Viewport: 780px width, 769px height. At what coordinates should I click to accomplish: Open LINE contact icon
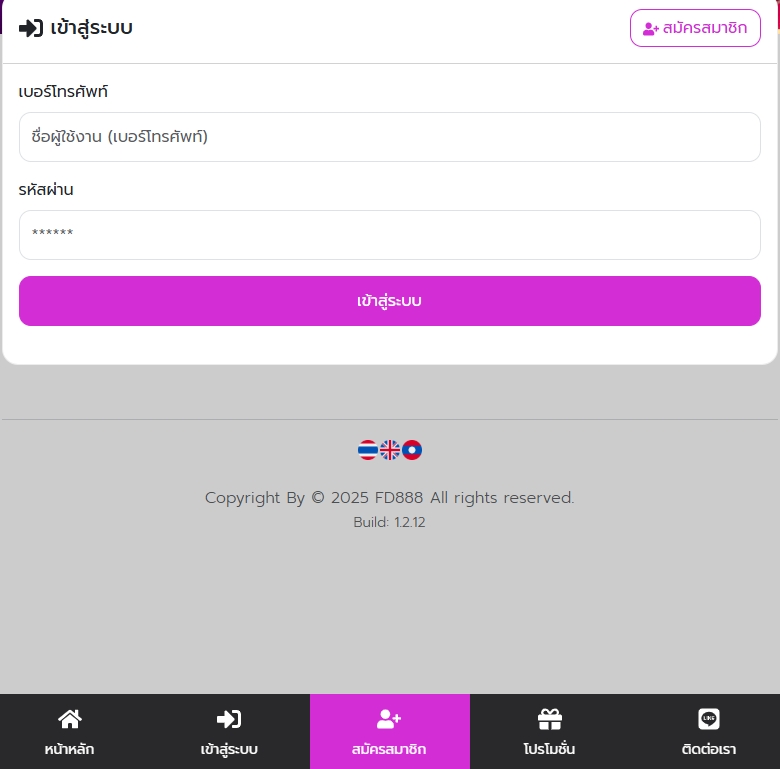709,719
